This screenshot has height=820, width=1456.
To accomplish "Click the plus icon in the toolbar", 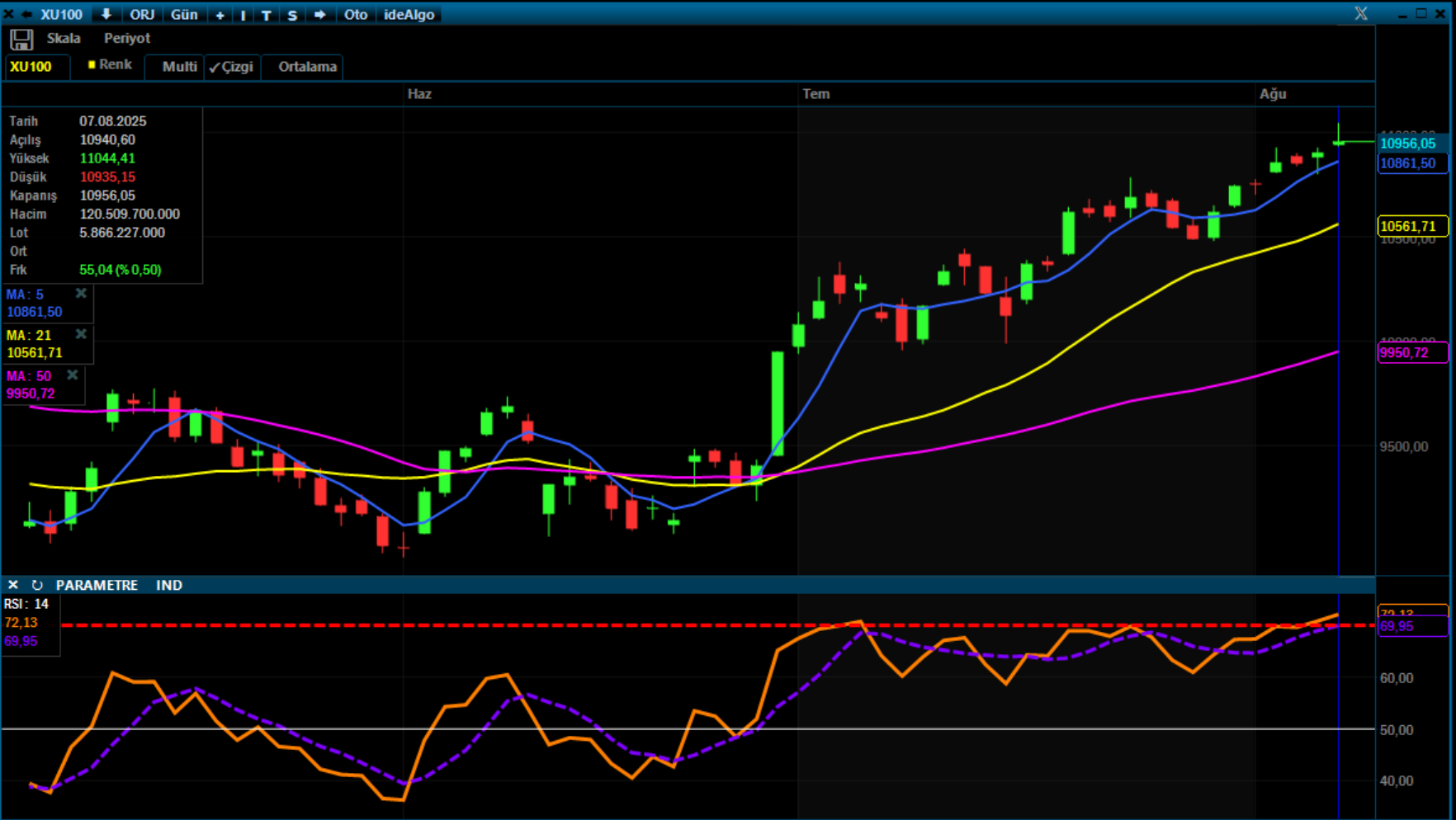I will 220,15.
